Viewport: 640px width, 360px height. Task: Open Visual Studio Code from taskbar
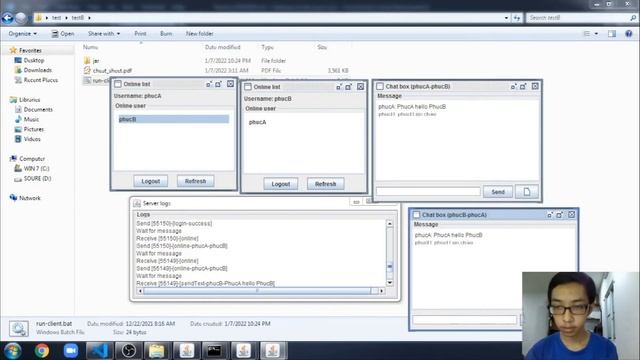coord(99,351)
